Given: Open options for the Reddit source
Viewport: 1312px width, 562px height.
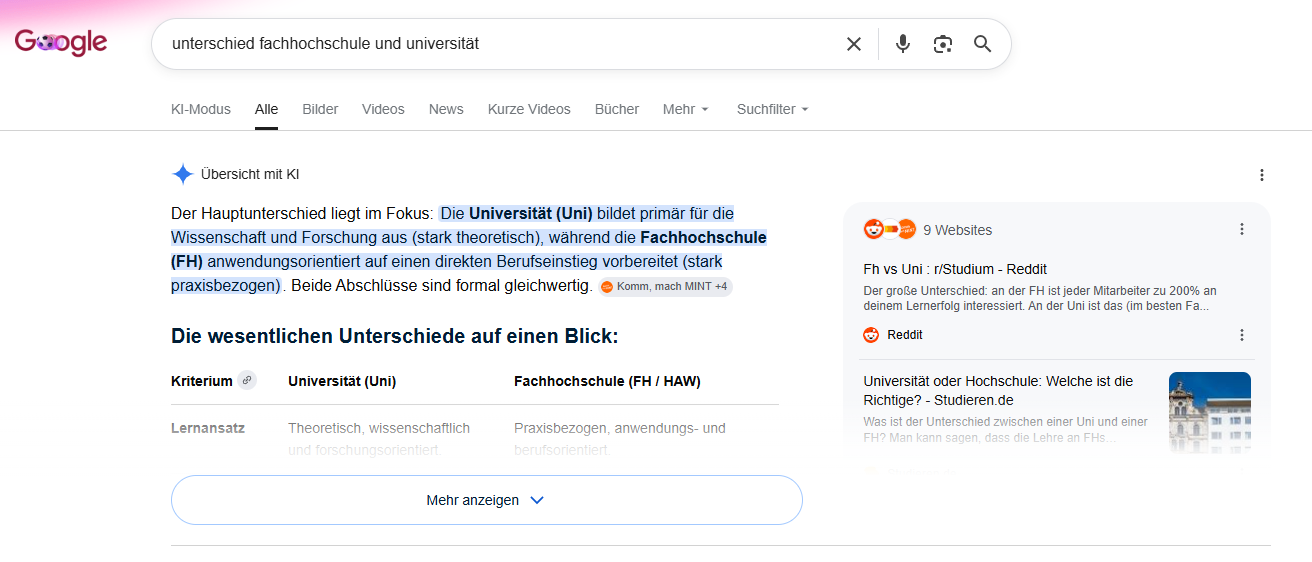Looking at the screenshot, I should (1241, 335).
